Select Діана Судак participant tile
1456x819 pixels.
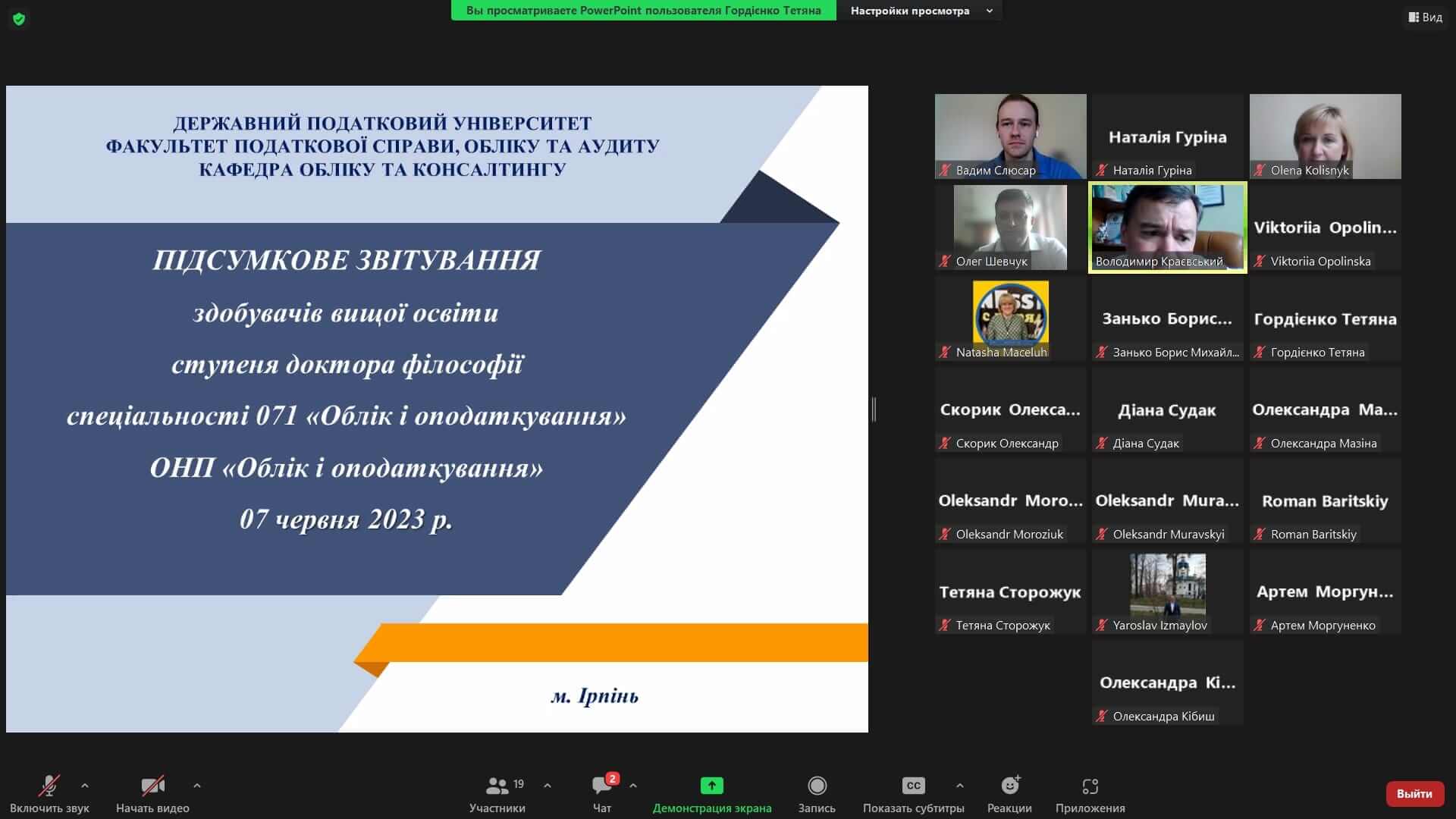1168,409
